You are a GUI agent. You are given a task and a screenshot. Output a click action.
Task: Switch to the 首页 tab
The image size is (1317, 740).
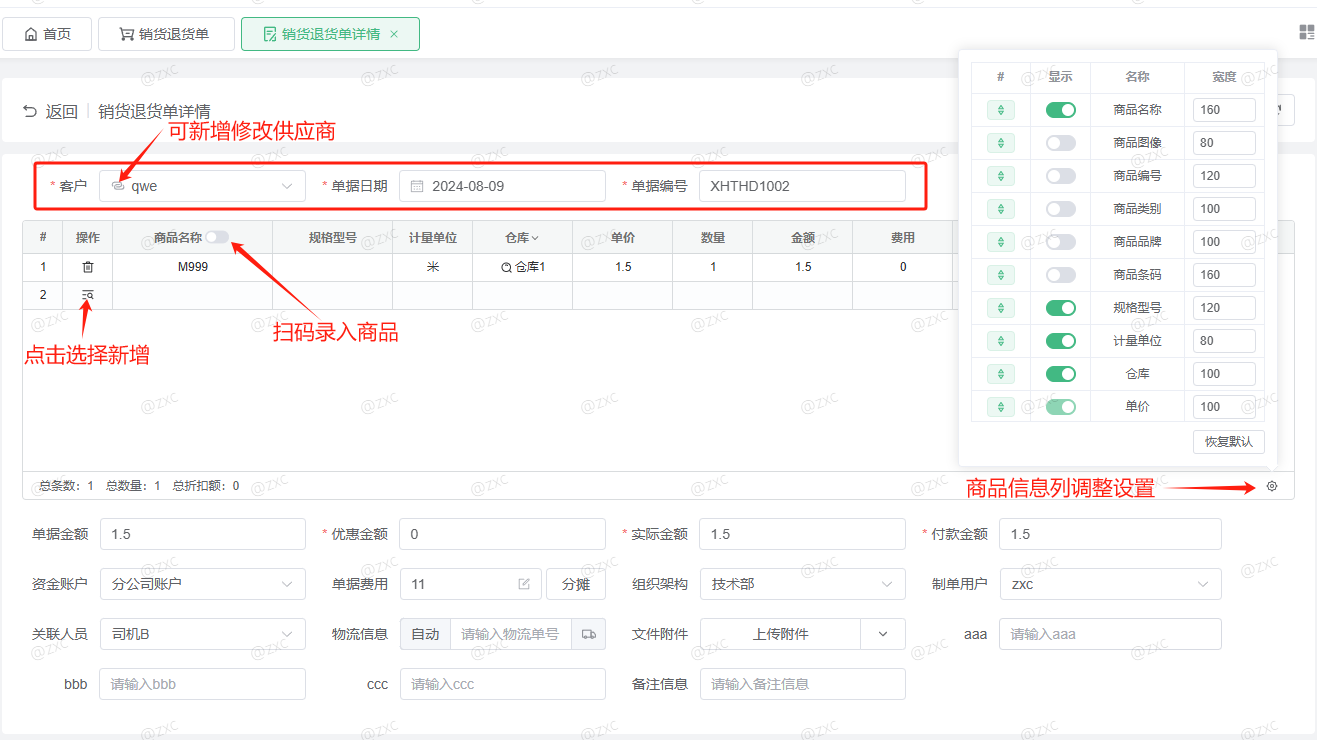pos(47,34)
